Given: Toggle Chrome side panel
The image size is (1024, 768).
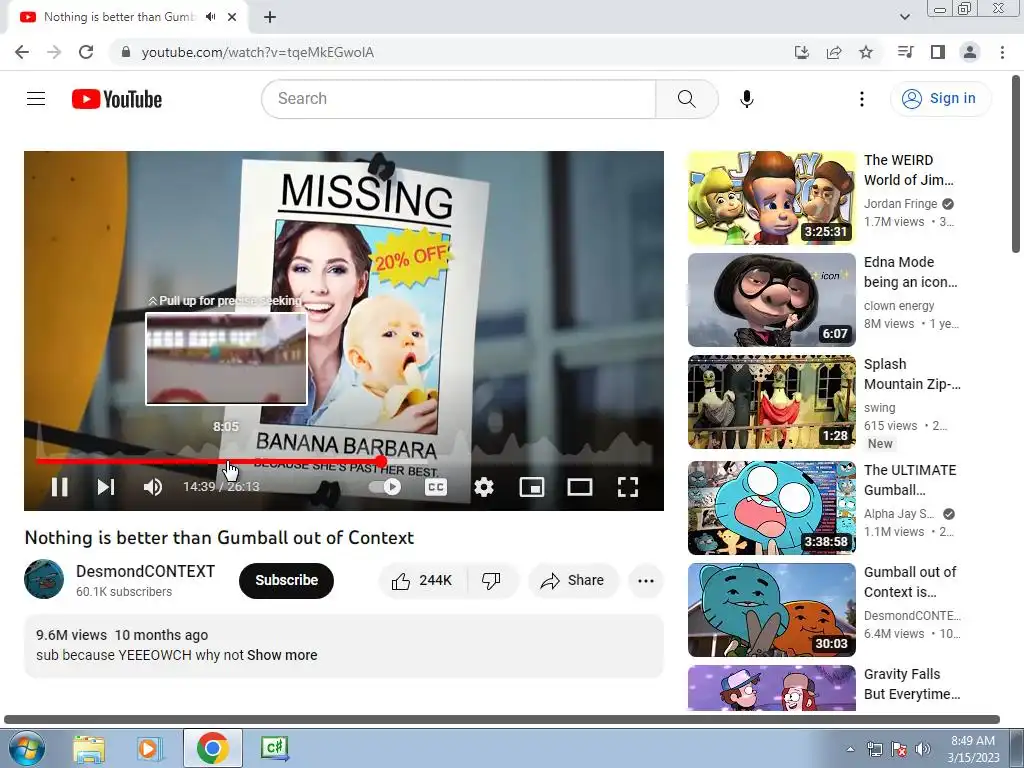Looking at the screenshot, I should 938,52.
